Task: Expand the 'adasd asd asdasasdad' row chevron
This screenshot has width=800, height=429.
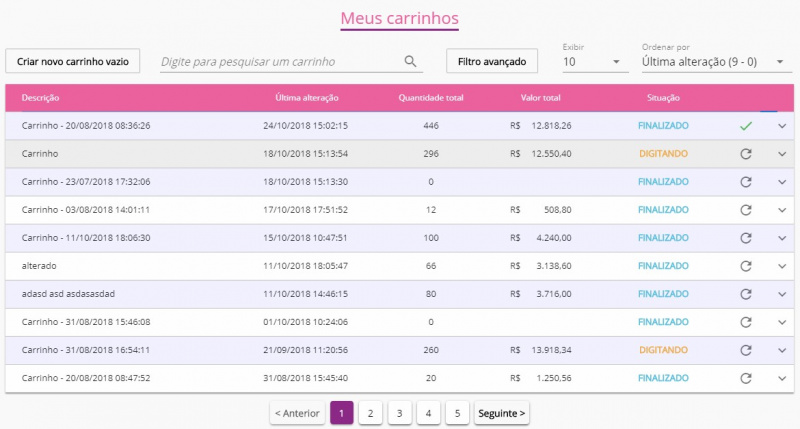Action: 782,294
